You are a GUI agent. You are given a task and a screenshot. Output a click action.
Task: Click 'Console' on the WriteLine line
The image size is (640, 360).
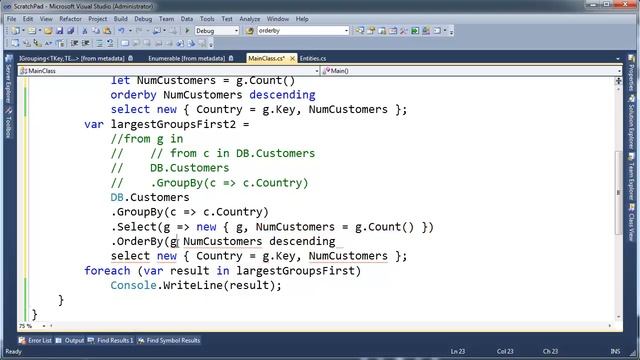pyautogui.click(x=133, y=285)
